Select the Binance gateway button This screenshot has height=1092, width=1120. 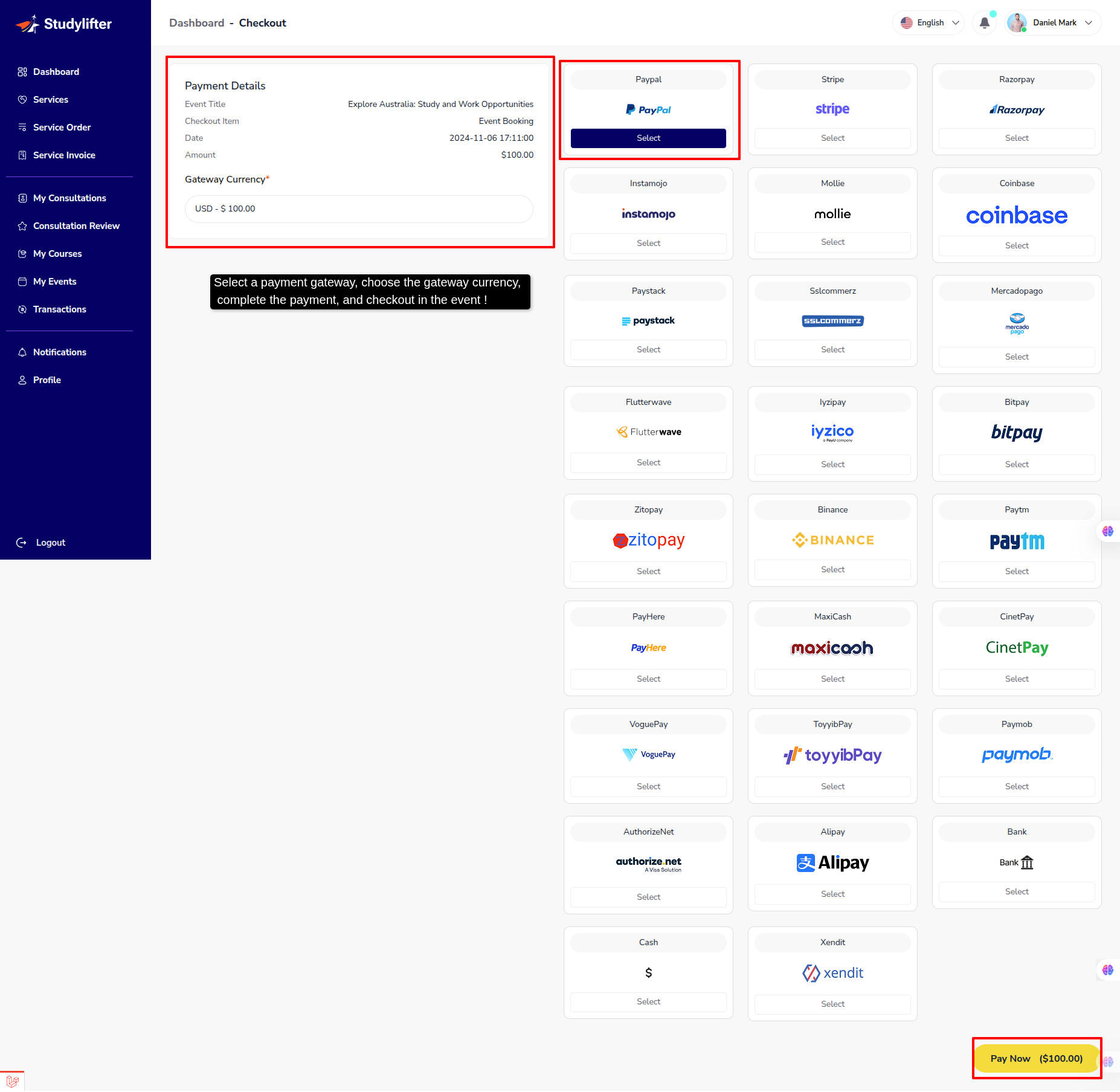[832, 570]
